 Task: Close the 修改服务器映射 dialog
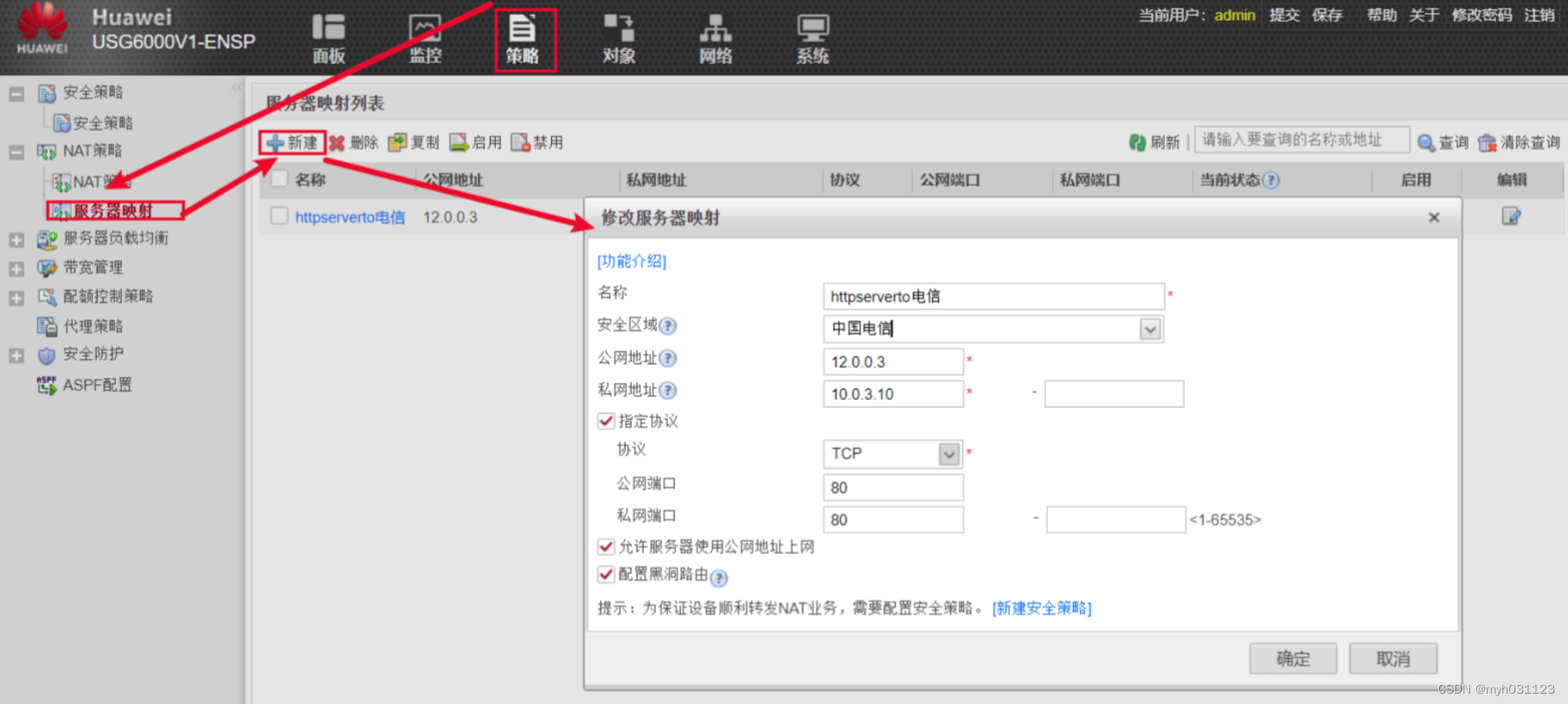pos(1434,217)
